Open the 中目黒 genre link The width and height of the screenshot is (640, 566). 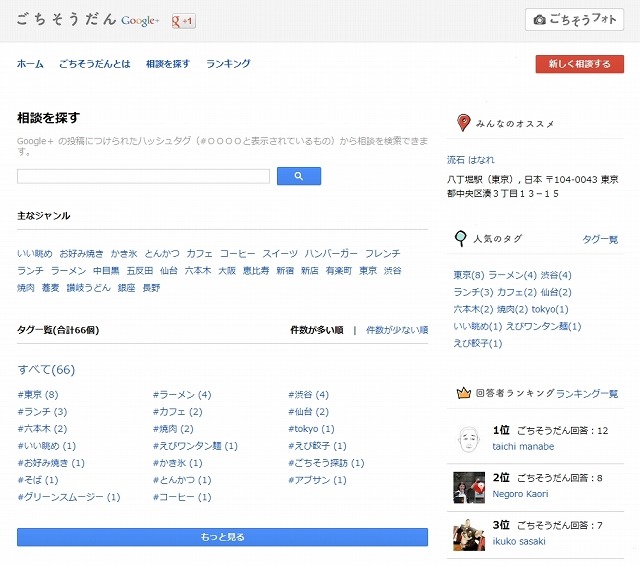point(106,271)
